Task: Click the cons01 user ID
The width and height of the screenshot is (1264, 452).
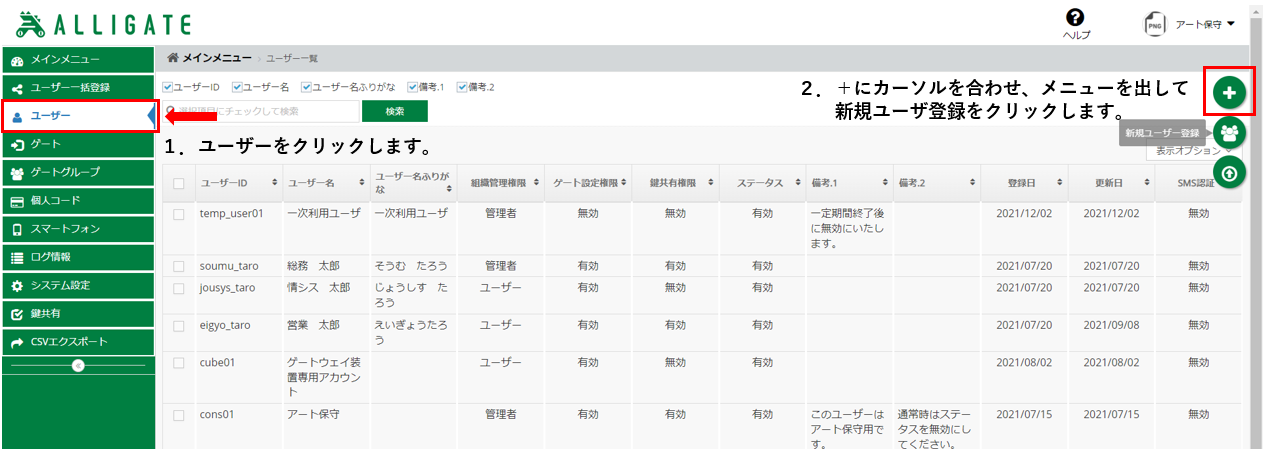Action: tap(217, 414)
